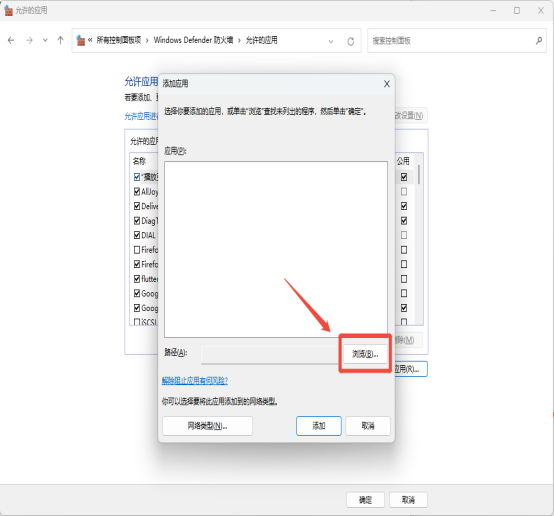Viewport: 554px width, 516px height.
Task: Check the unchecked Firefox entry checkbox
Action: pos(137,250)
